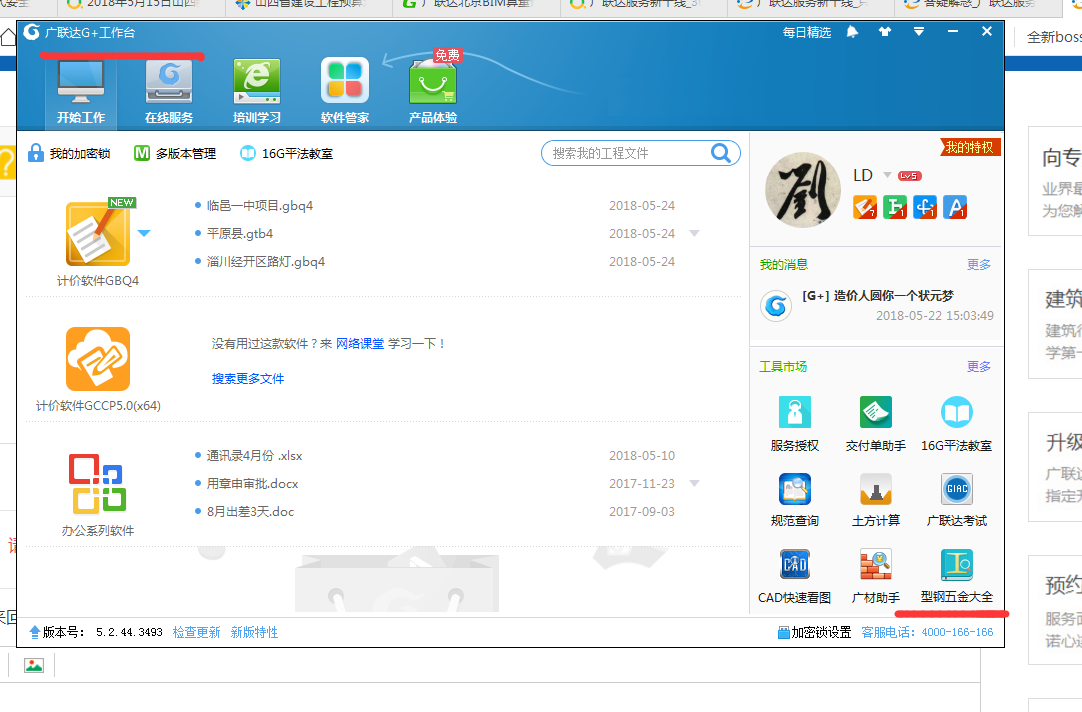
Task: Click the green privilege badge icon
Action: (895, 207)
